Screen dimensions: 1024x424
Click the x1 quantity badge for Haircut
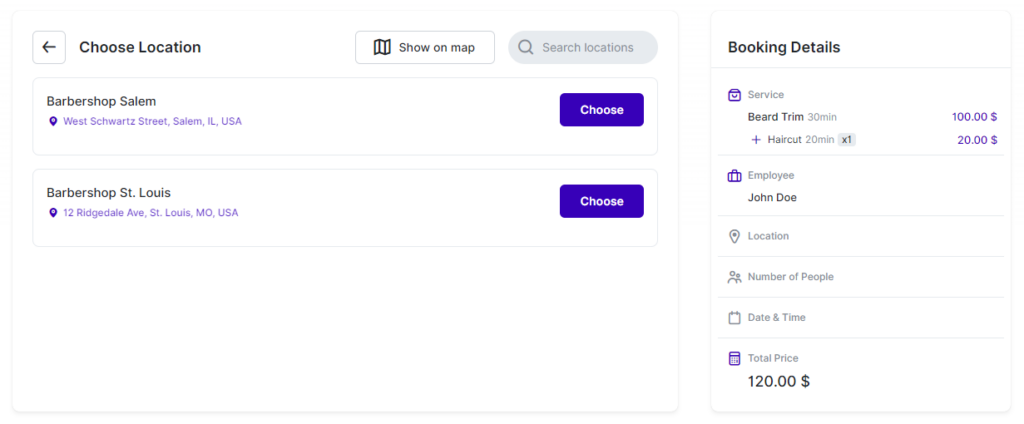pyautogui.click(x=847, y=140)
